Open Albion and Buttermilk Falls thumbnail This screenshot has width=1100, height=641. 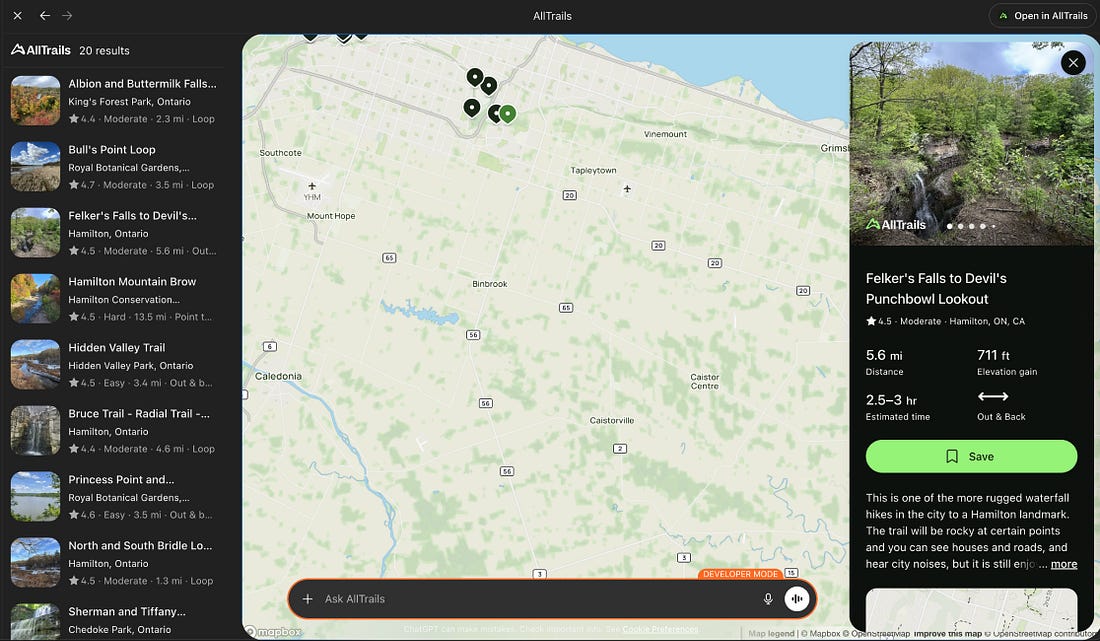[x=35, y=100]
